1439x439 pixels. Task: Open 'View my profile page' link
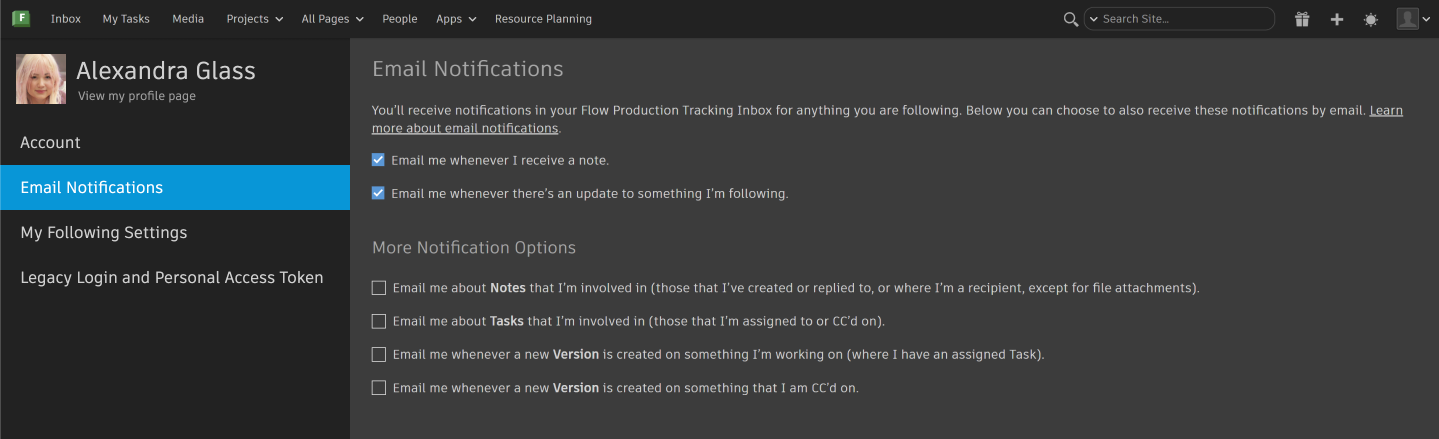(137, 96)
